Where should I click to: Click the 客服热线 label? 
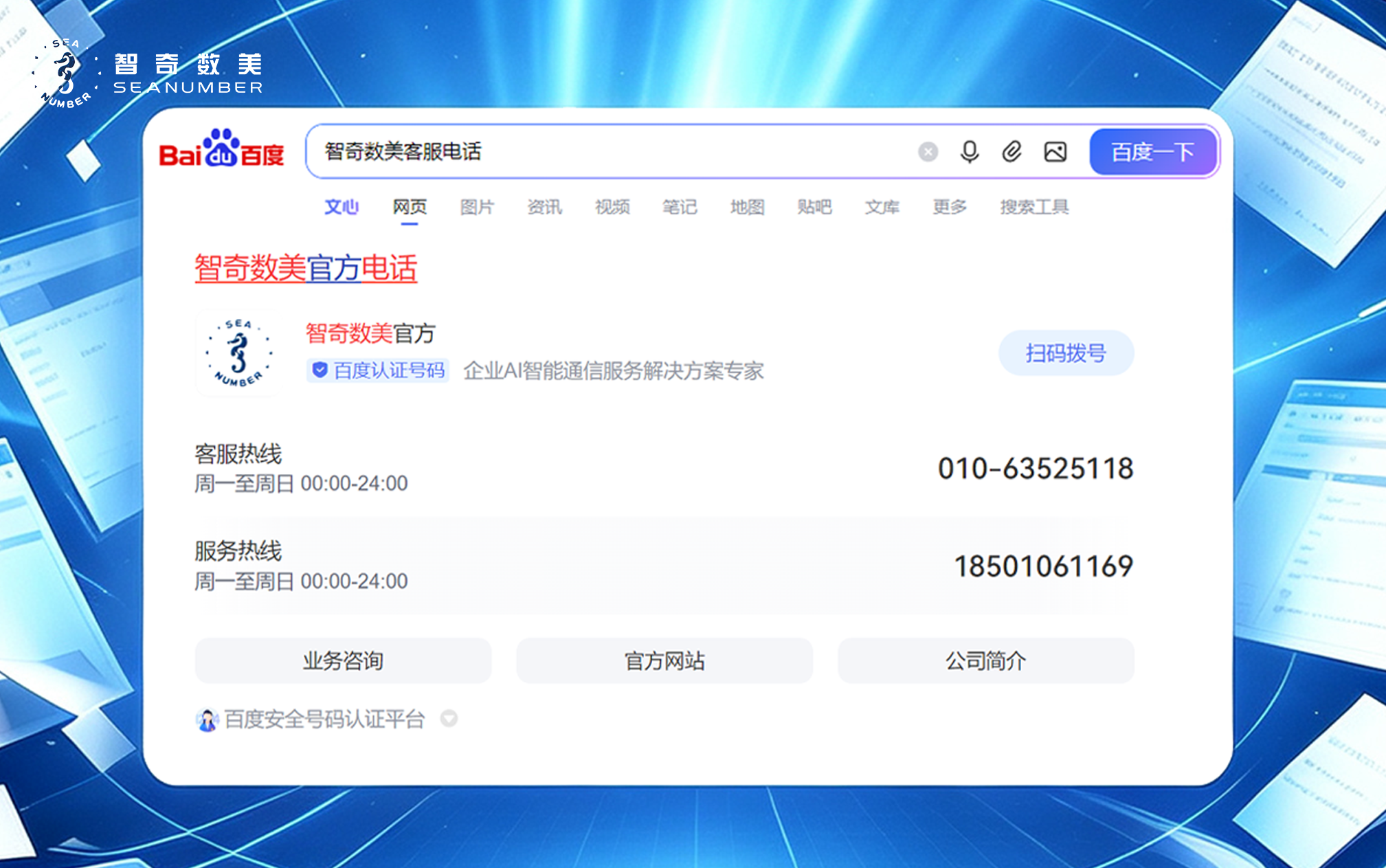[238, 454]
